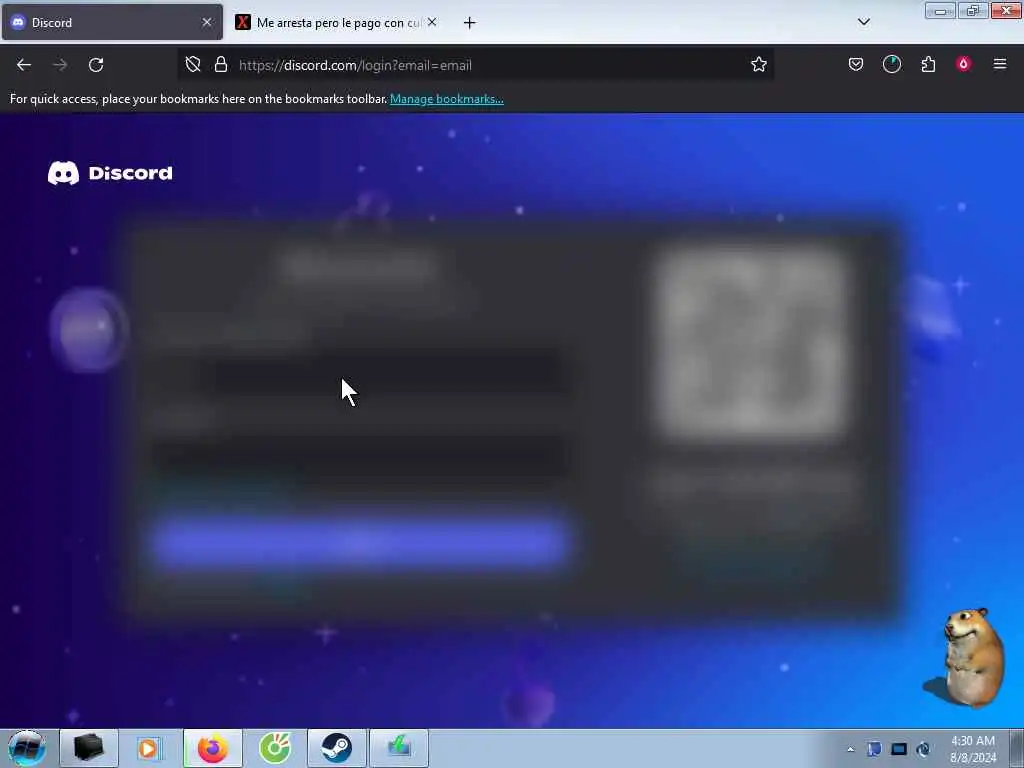Click the forward navigation arrow
The width and height of the screenshot is (1024, 768).
60,65
